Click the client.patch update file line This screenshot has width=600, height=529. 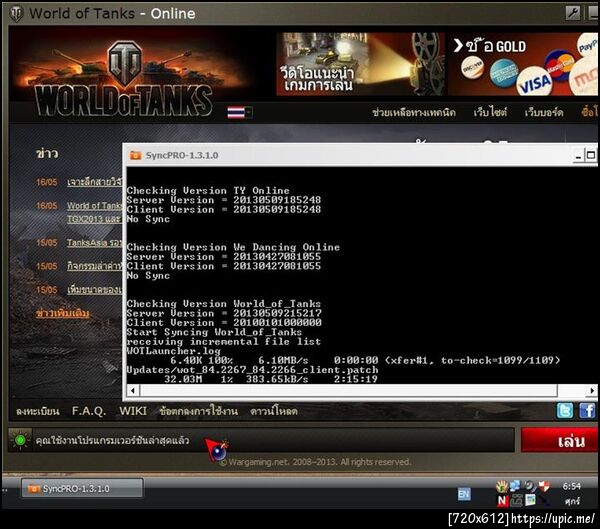point(253,370)
